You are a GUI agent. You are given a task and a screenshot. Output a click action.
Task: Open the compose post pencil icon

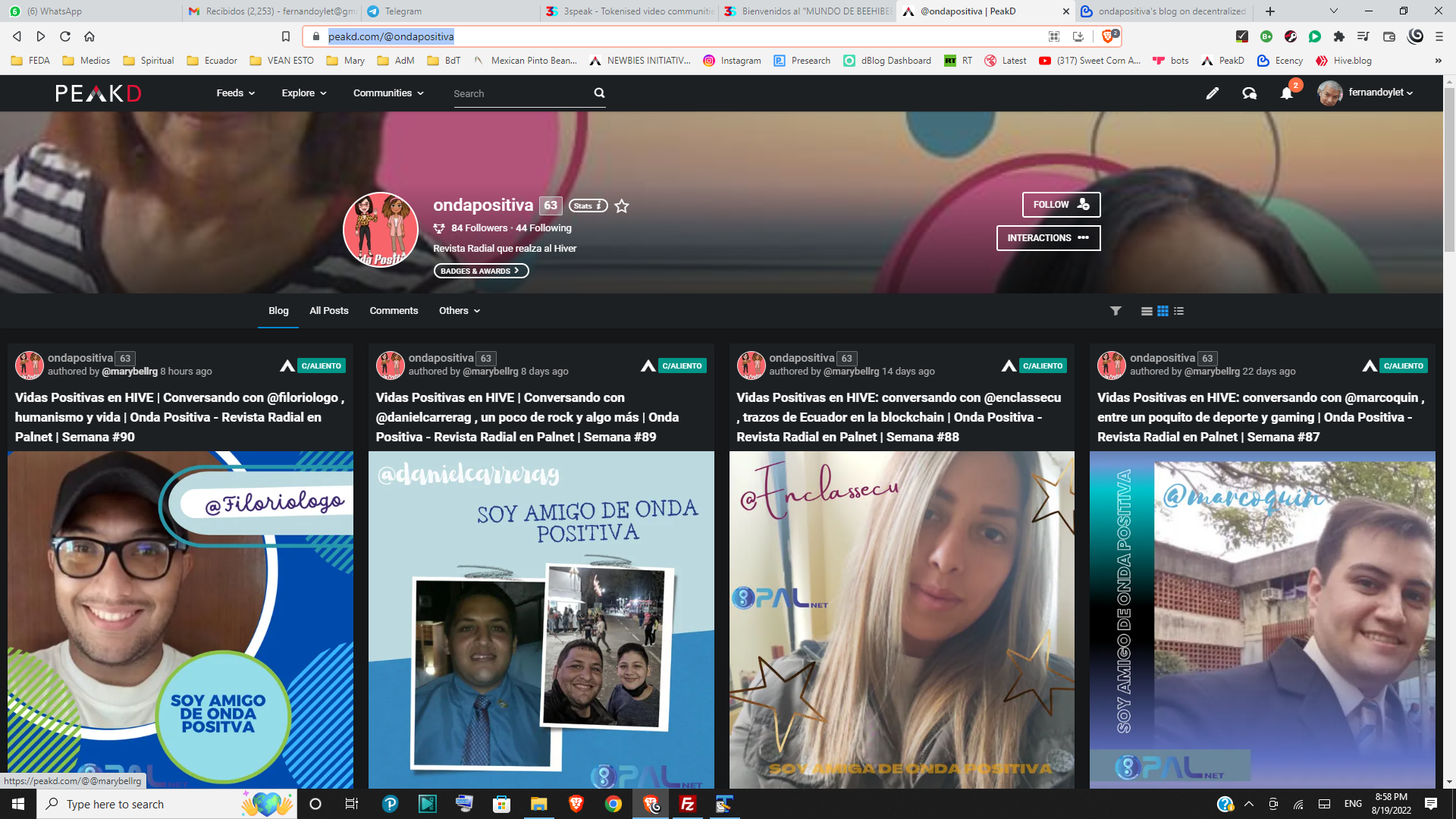[1212, 93]
